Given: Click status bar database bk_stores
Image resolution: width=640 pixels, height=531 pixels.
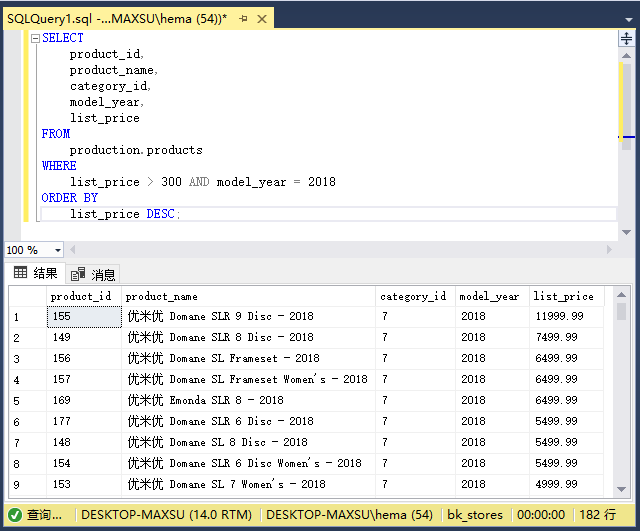Looking at the screenshot, I should (475, 515).
